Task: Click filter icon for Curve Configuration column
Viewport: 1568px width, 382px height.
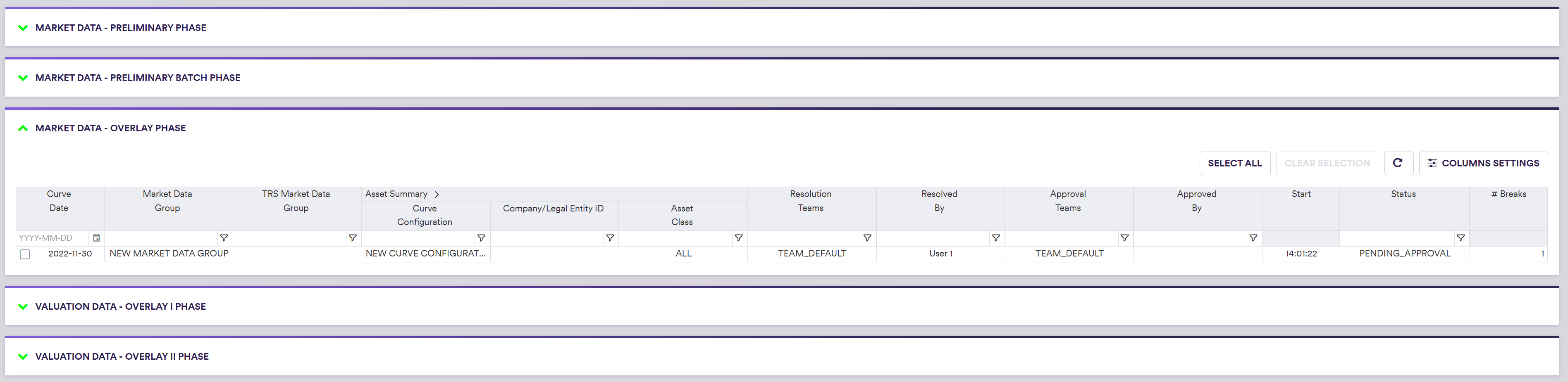Action: (481, 238)
